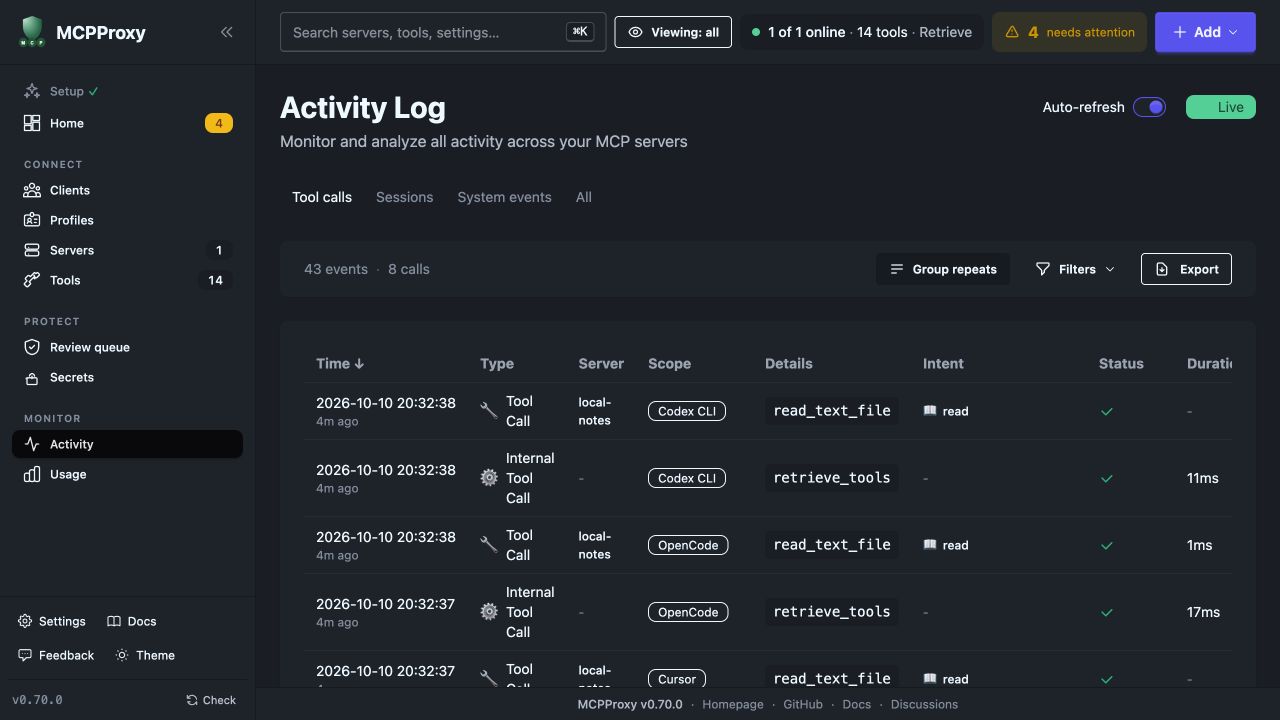Click the Codex CLI scope on read_text_file row
The image size is (1280, 720).
[687, 411]
